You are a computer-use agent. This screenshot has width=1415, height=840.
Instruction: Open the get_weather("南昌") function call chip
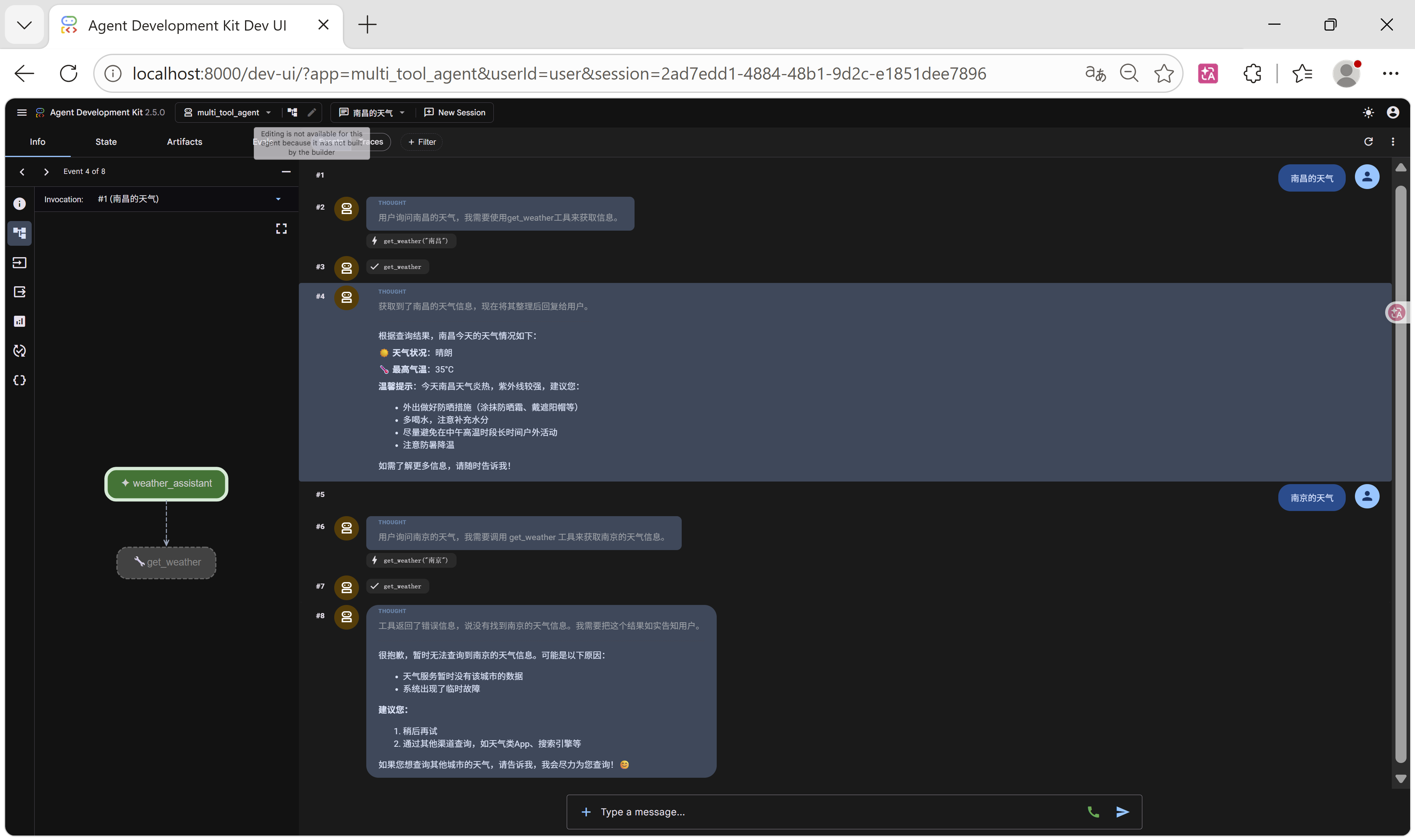click(x=411, y=241)
